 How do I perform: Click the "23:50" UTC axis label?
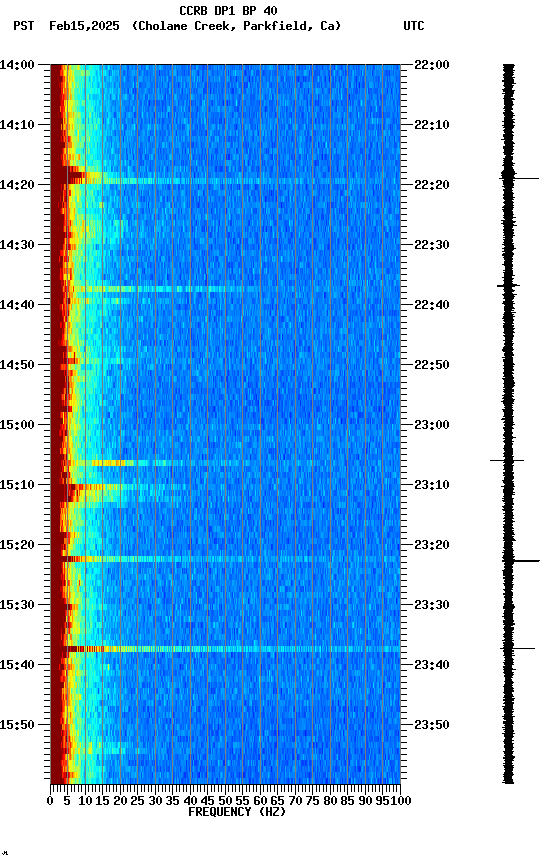(x=432, y=726)
